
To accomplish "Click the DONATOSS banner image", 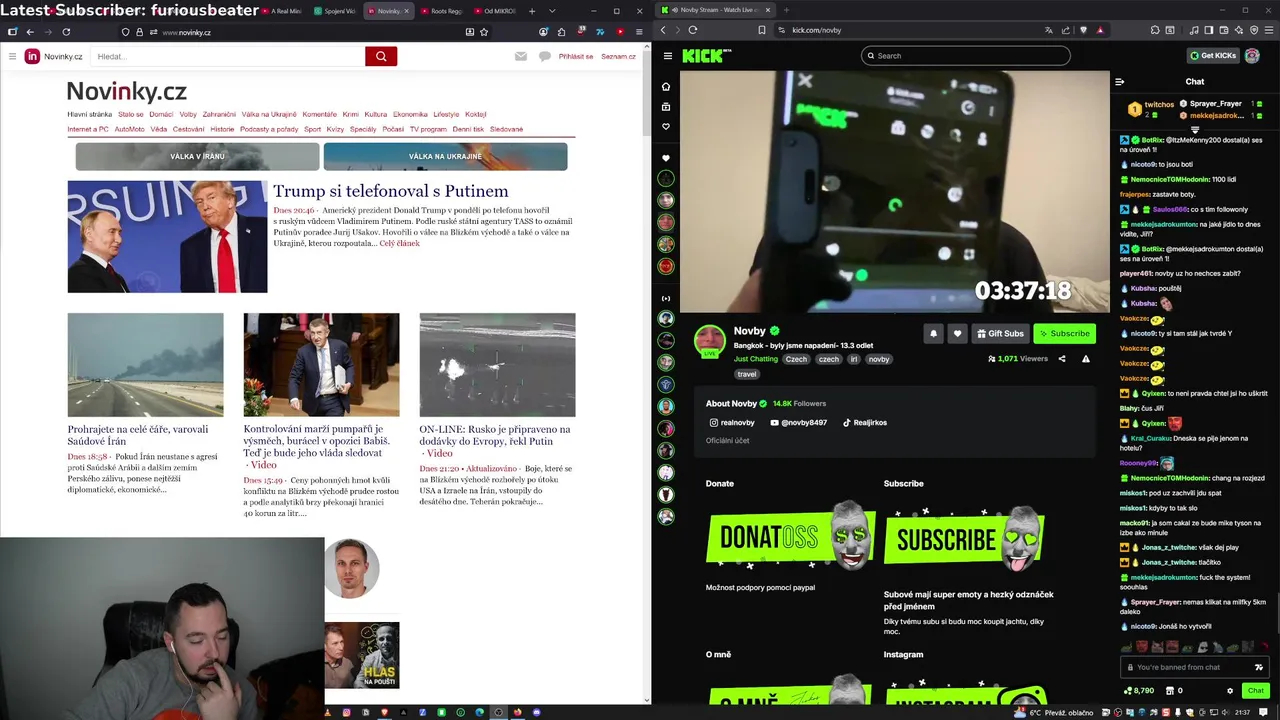I will [x=790, y=537].
